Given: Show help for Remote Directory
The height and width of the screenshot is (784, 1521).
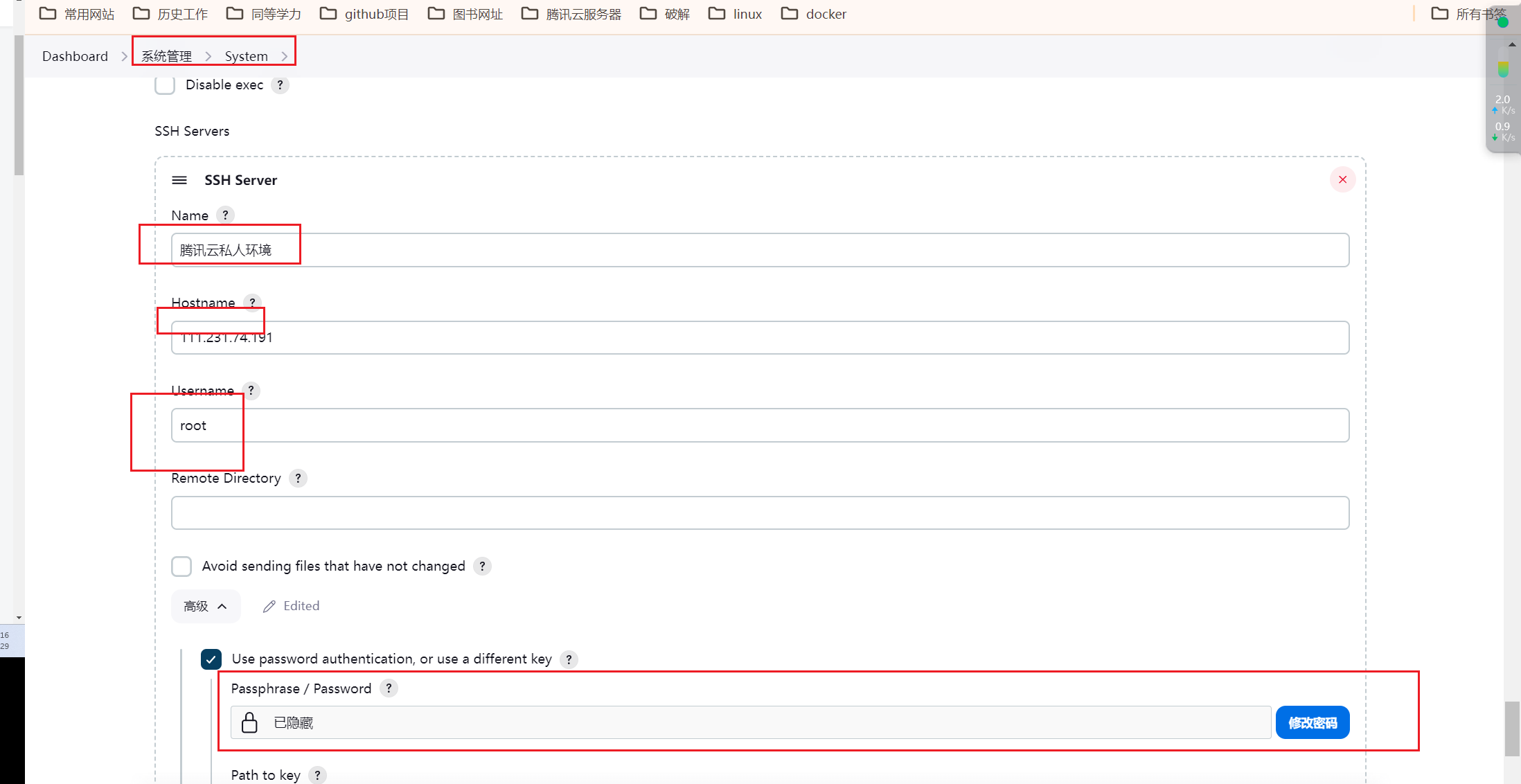Looking at the screenshot, I should (x=298, y=479).
